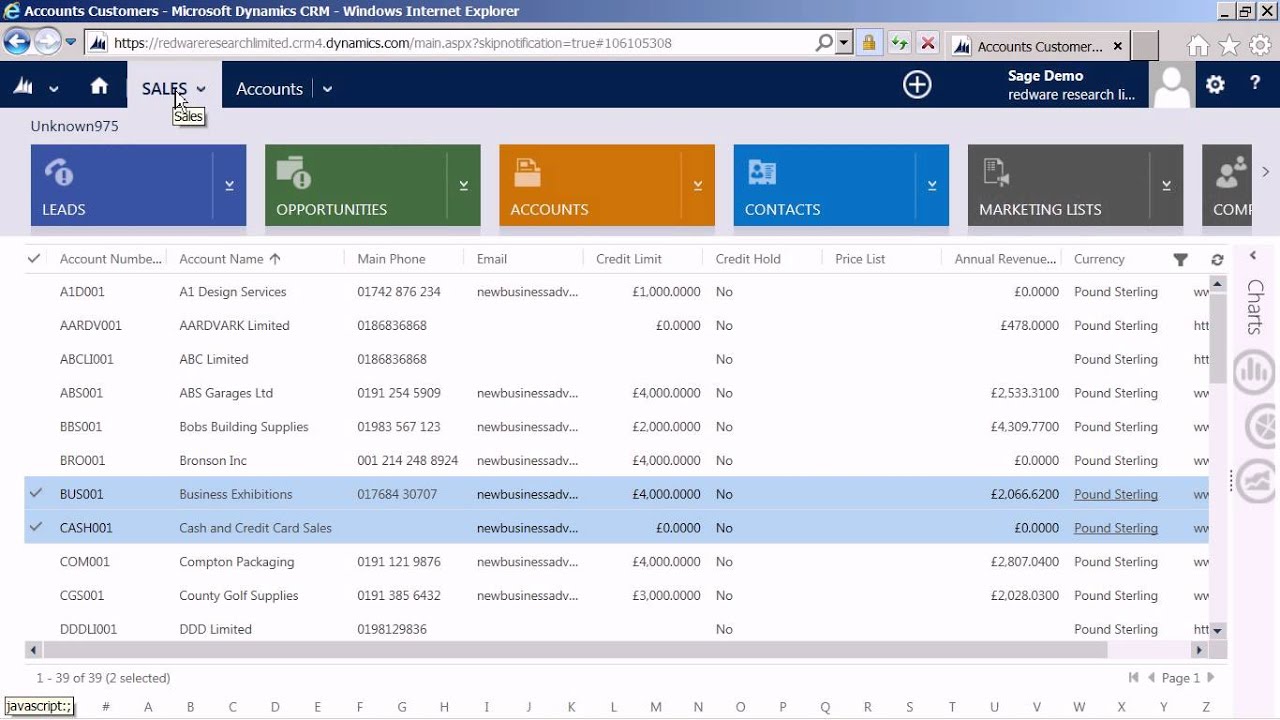Expand the Accounts tile dropdown arrow
Viewport: 1280px width, 720px height.
[x=698, y=185]
